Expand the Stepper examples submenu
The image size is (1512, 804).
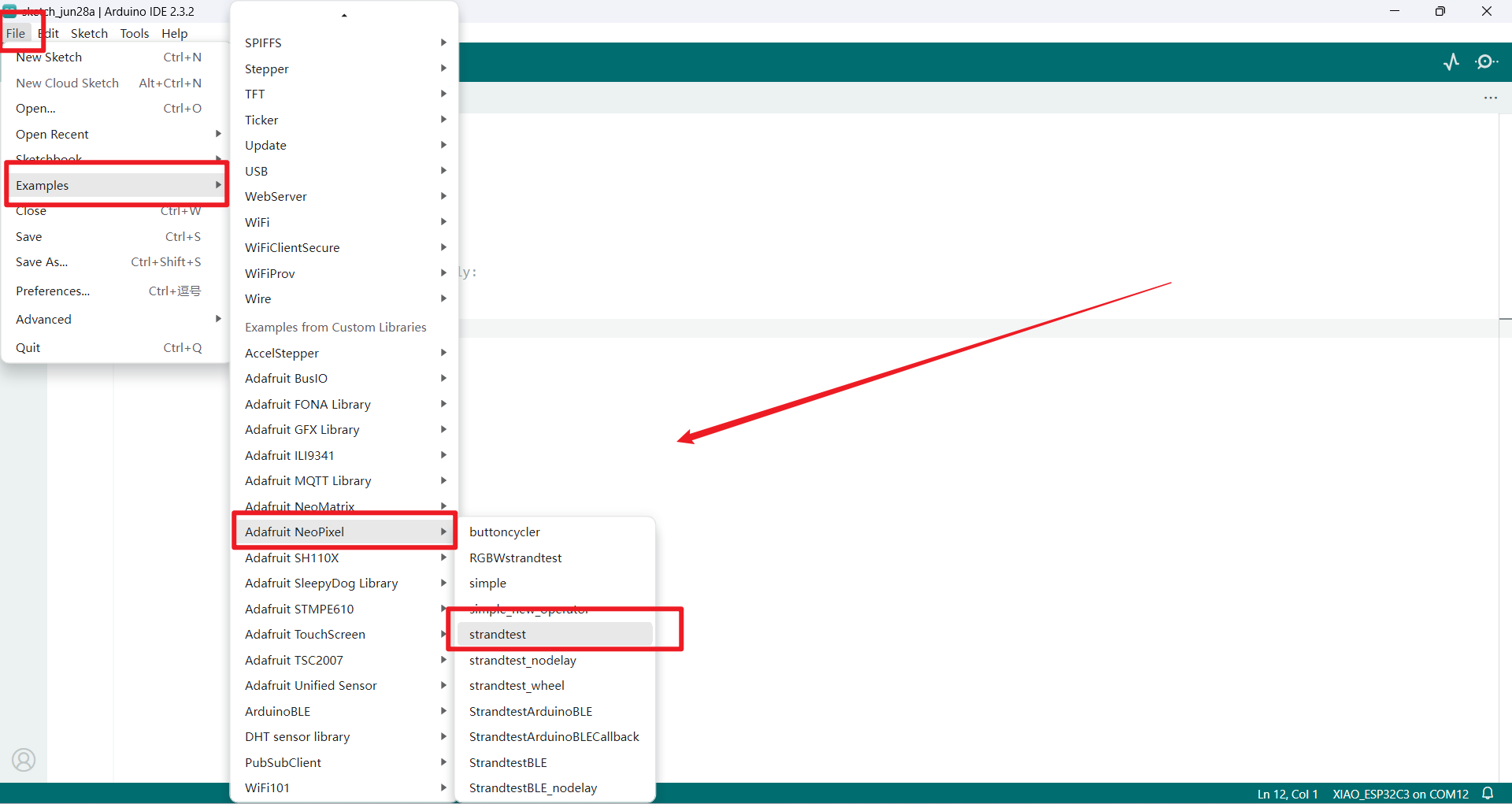(x=344, y=69)
